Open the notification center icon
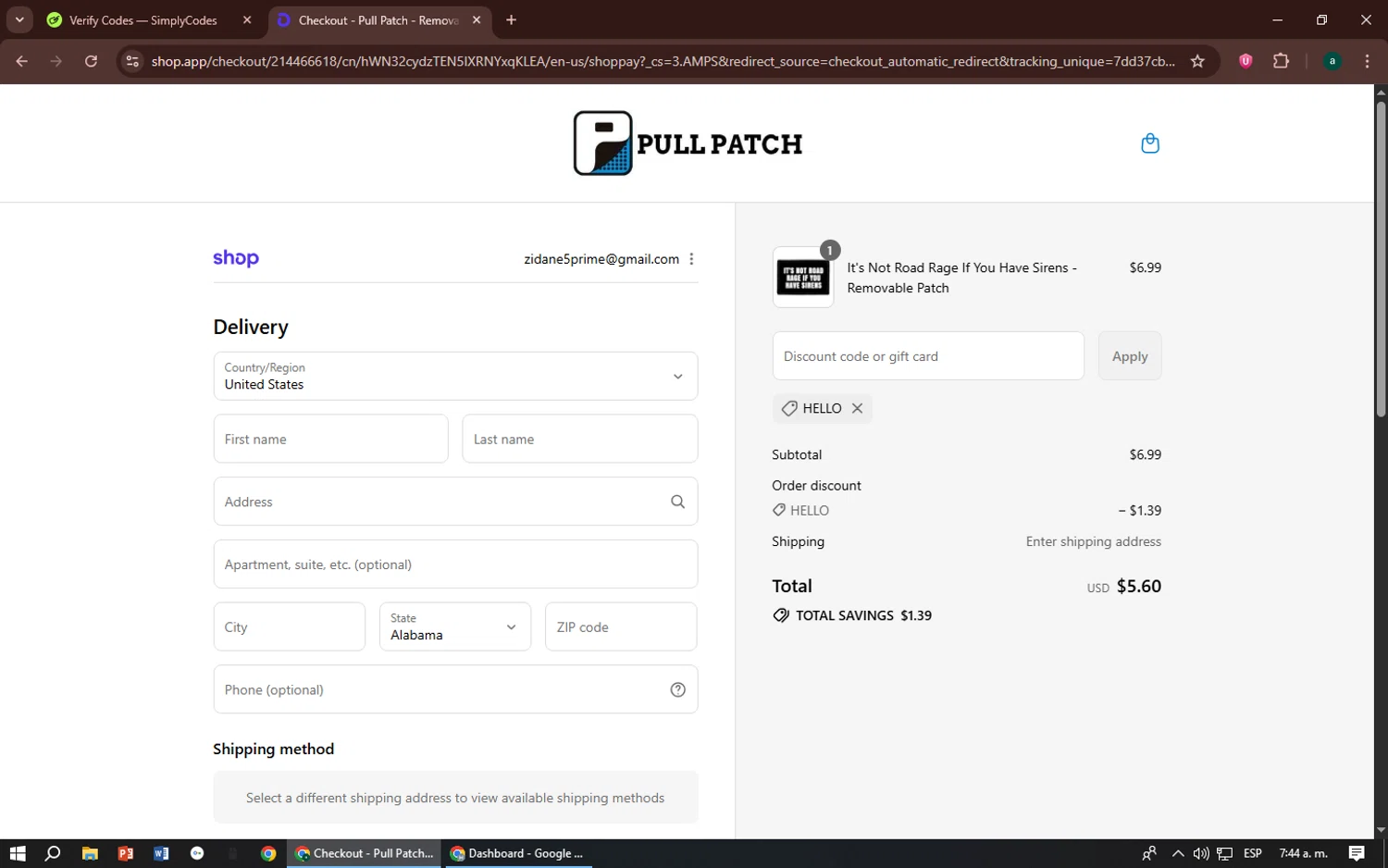 tap(1357, 853)
